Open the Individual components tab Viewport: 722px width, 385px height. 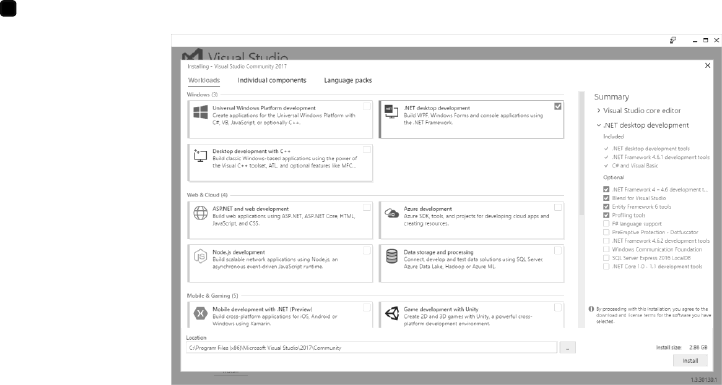point(272,80)
